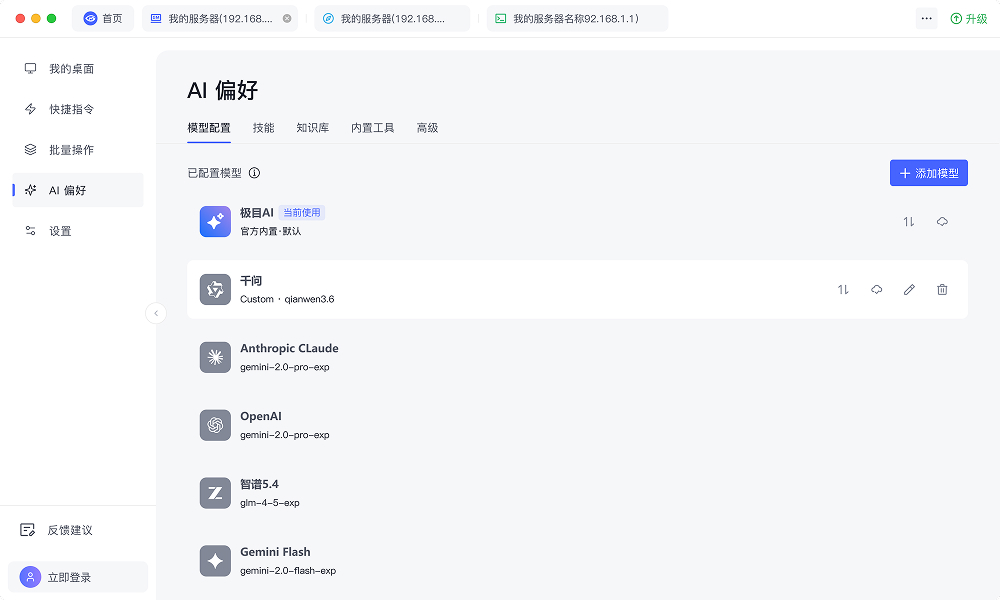
Task: Switch to the 内置工具 tab
Action: (x=372, y=128)
